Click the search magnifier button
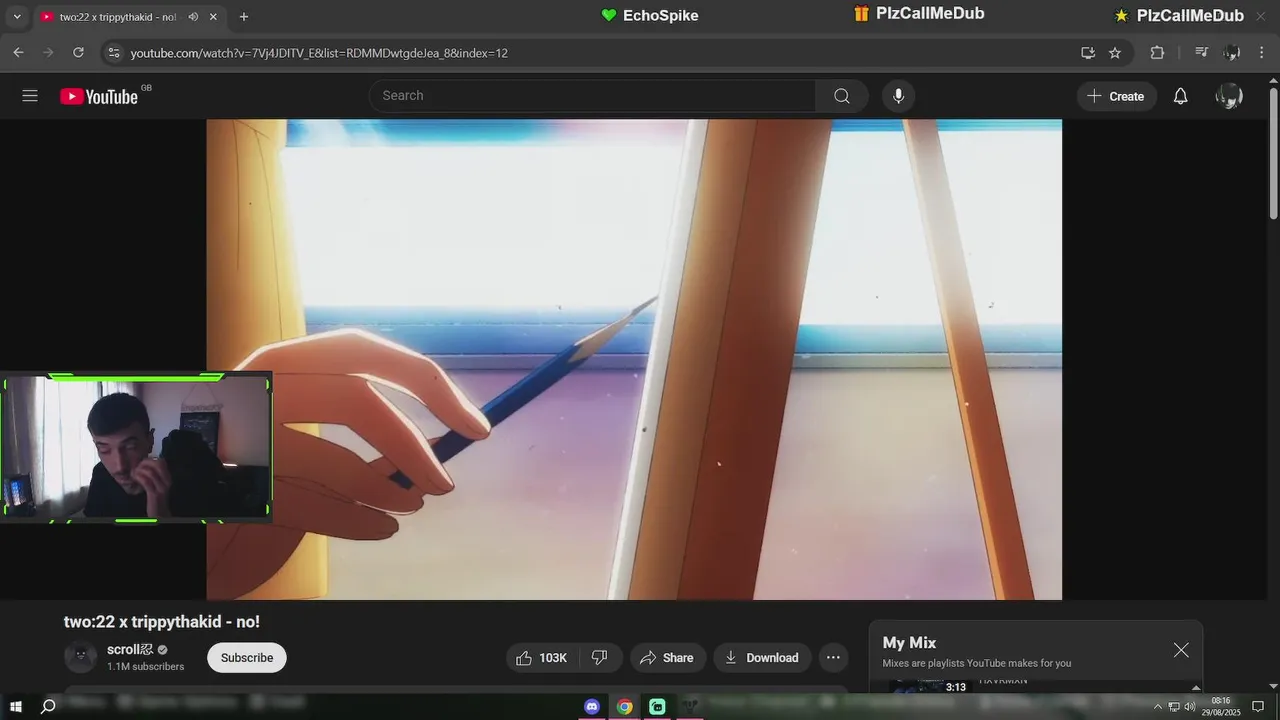 pos(842,96)
